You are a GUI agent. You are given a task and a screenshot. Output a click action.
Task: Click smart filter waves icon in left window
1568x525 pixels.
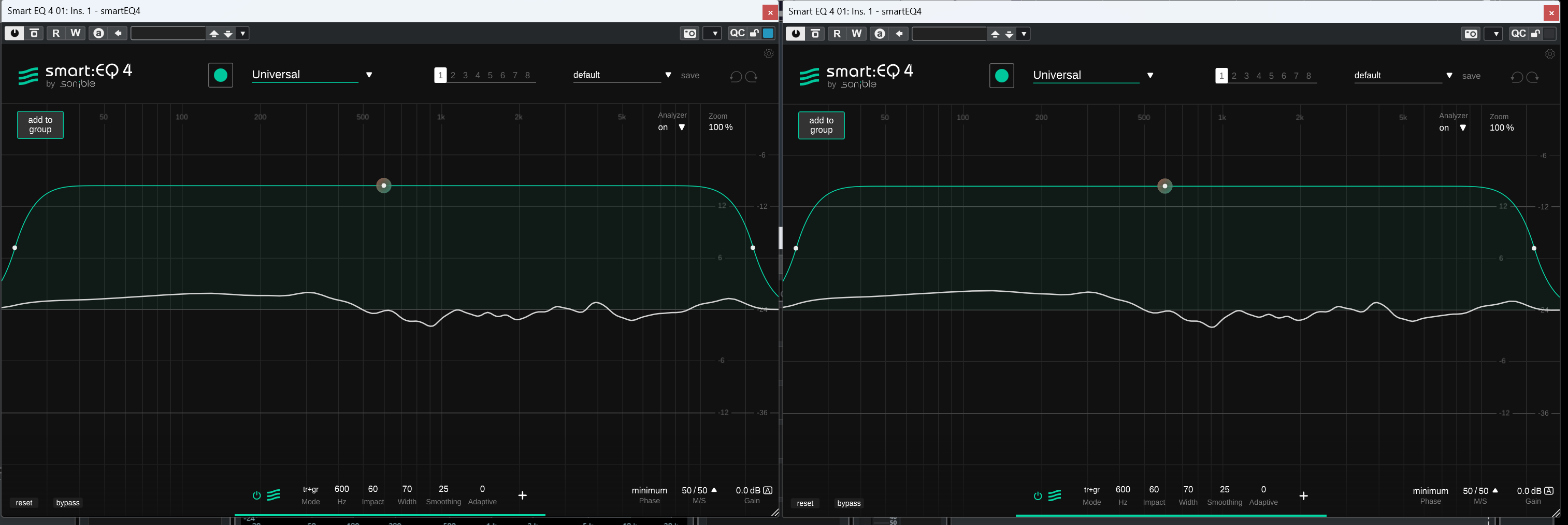click(x=274, y=495)
